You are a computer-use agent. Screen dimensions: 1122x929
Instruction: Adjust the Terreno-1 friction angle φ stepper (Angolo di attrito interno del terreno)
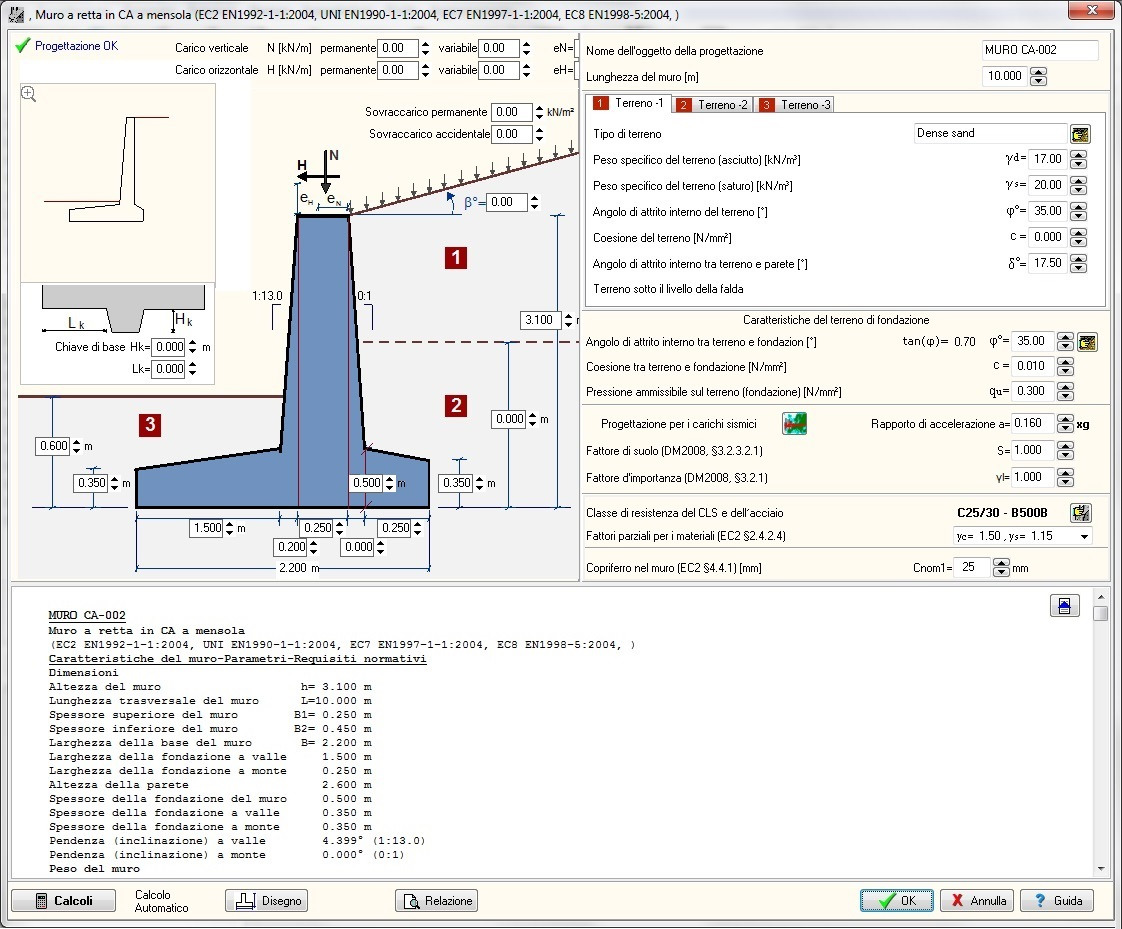(x=1078, y=212)
